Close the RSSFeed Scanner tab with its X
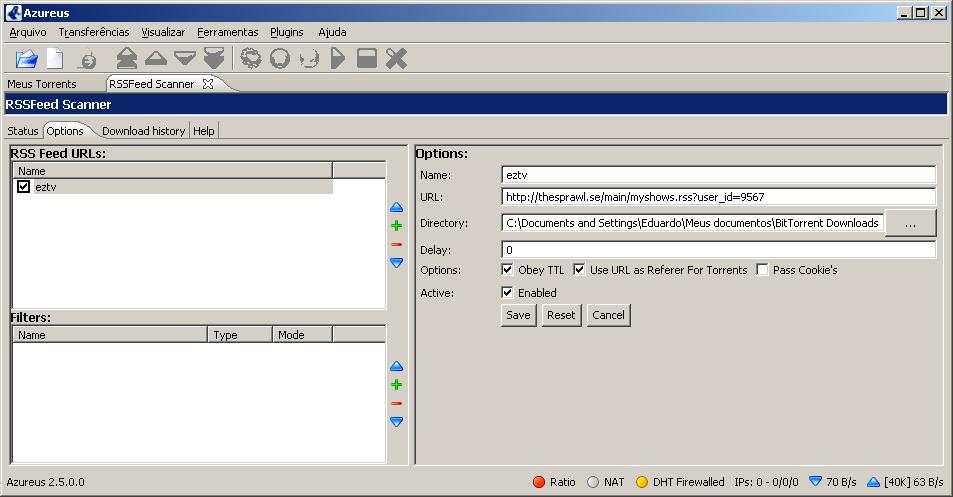The image size is (953, 497). [x=208, y=84]
